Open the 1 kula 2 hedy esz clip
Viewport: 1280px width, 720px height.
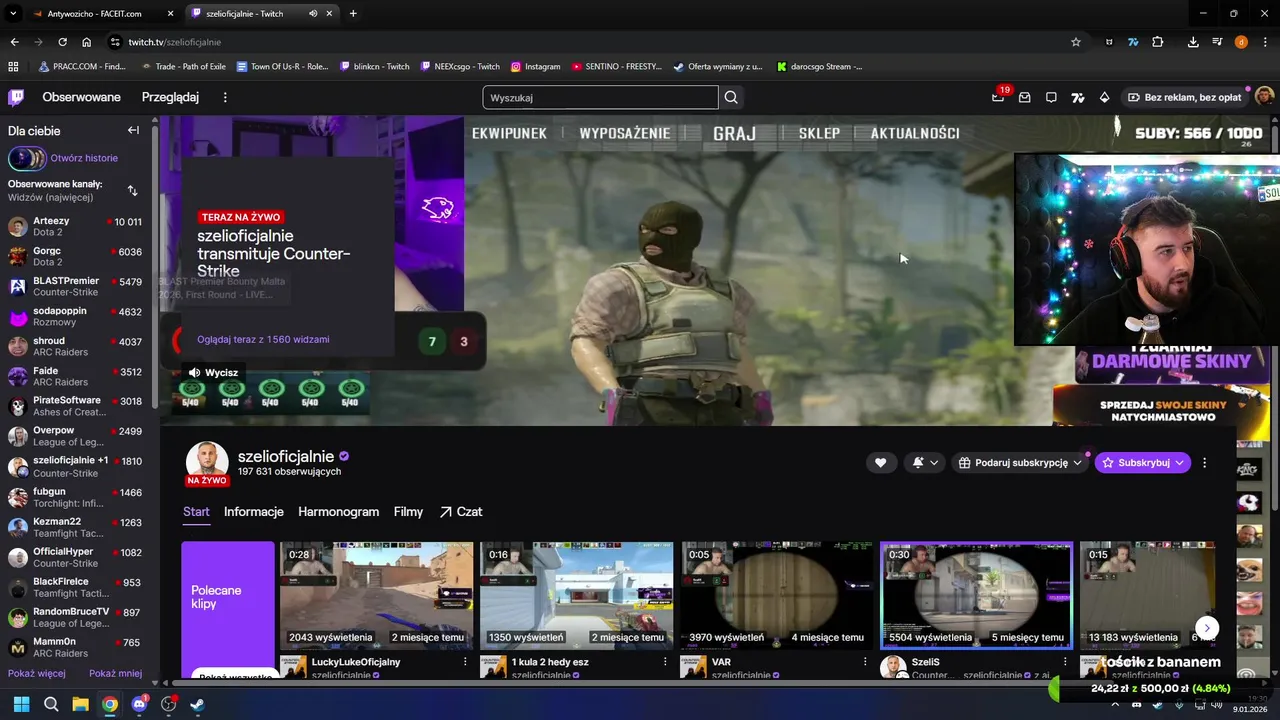pos(577,596)
